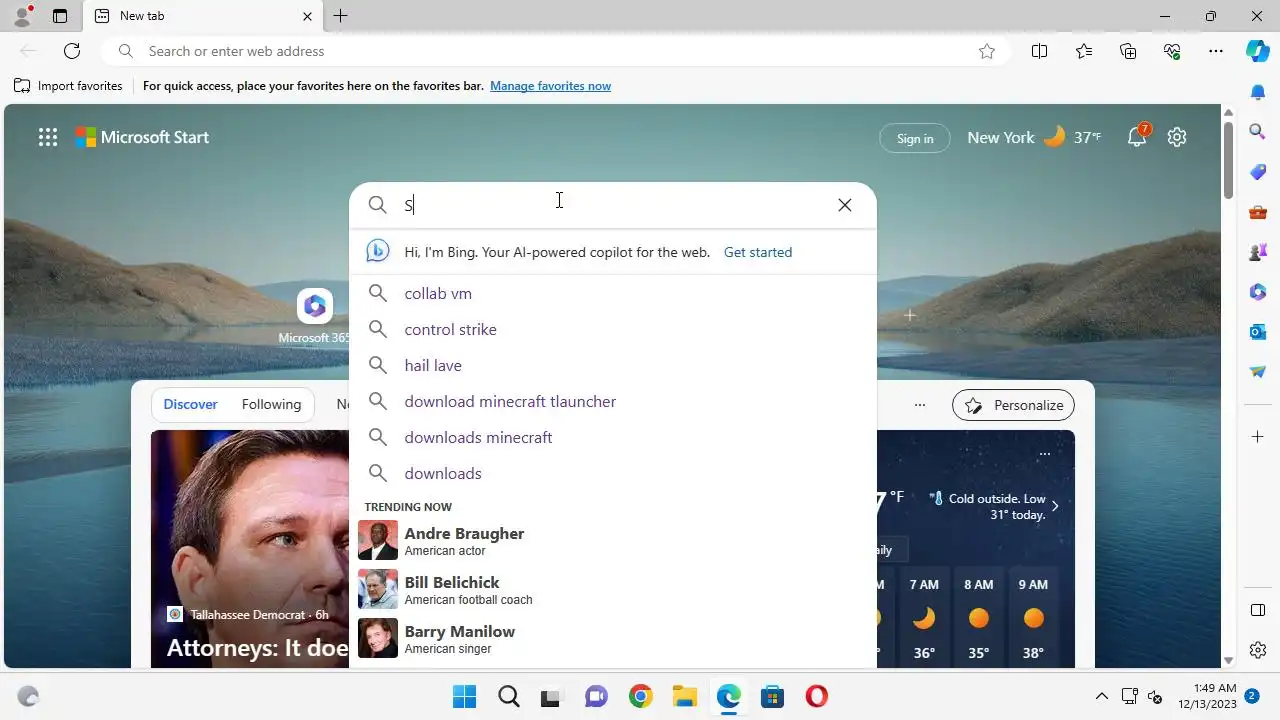Open sidebar Outlook icon

click(x=1258, y=332)
